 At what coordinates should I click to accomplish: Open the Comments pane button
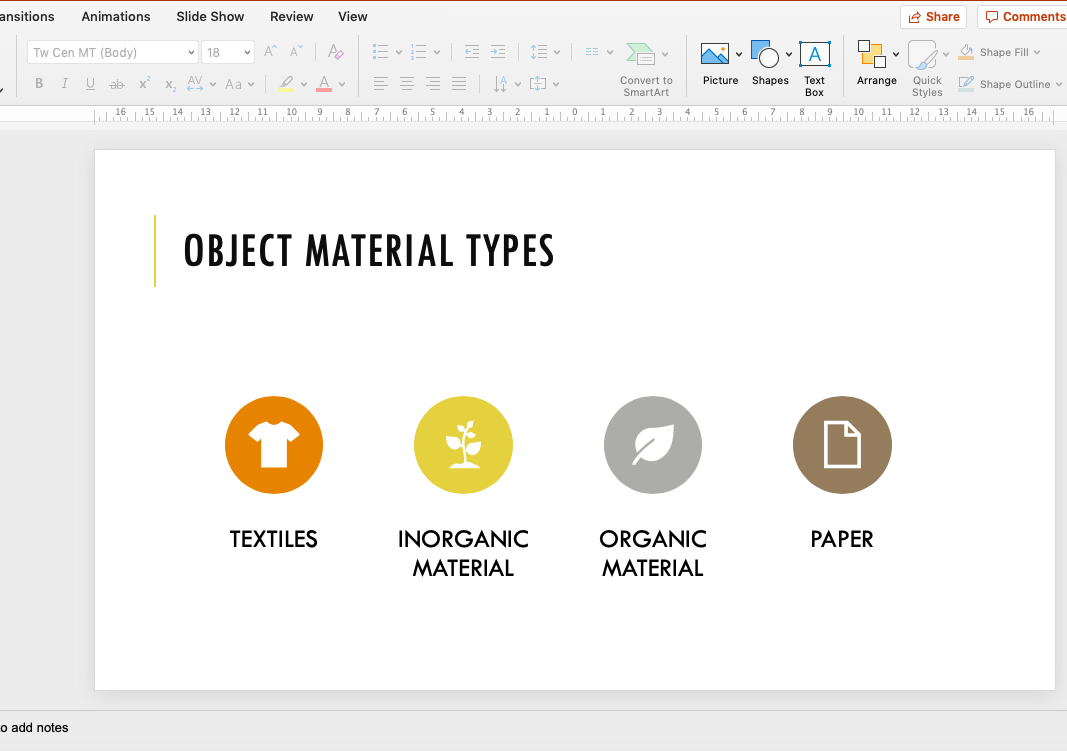1024,16
